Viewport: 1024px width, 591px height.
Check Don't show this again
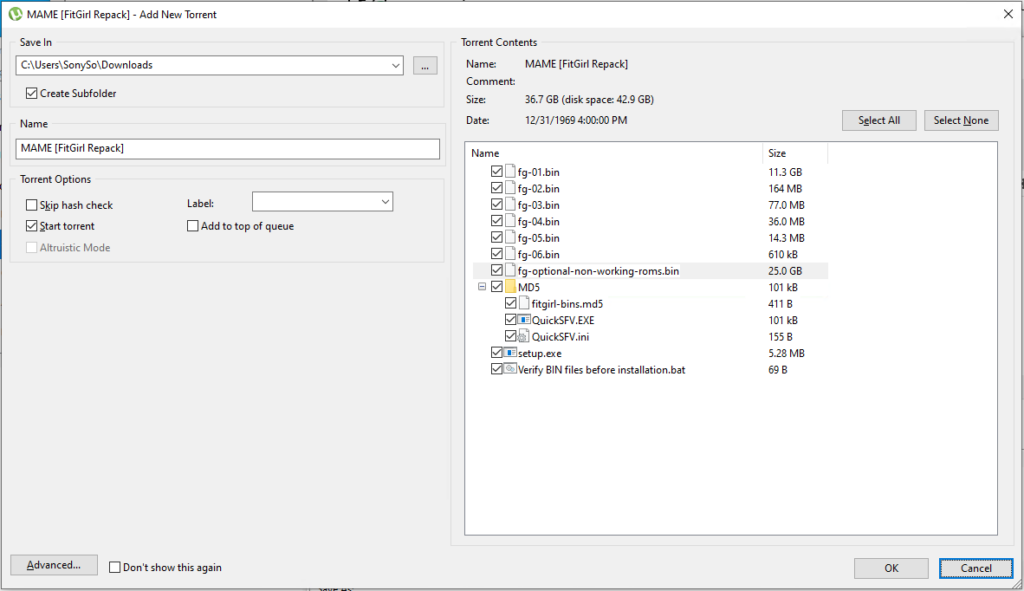[x=115, y=567]
